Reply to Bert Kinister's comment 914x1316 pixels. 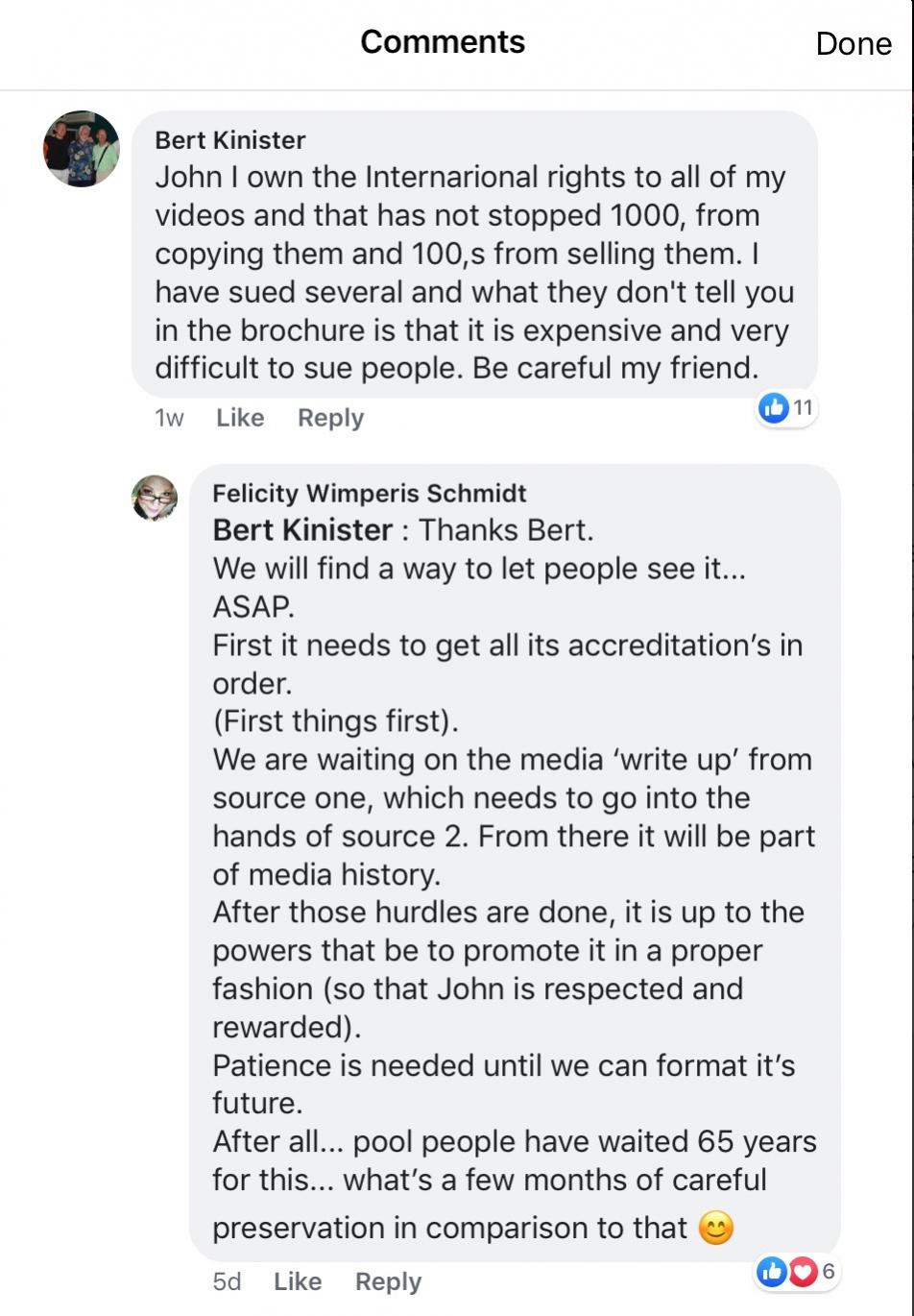click(x=330, y=418)
